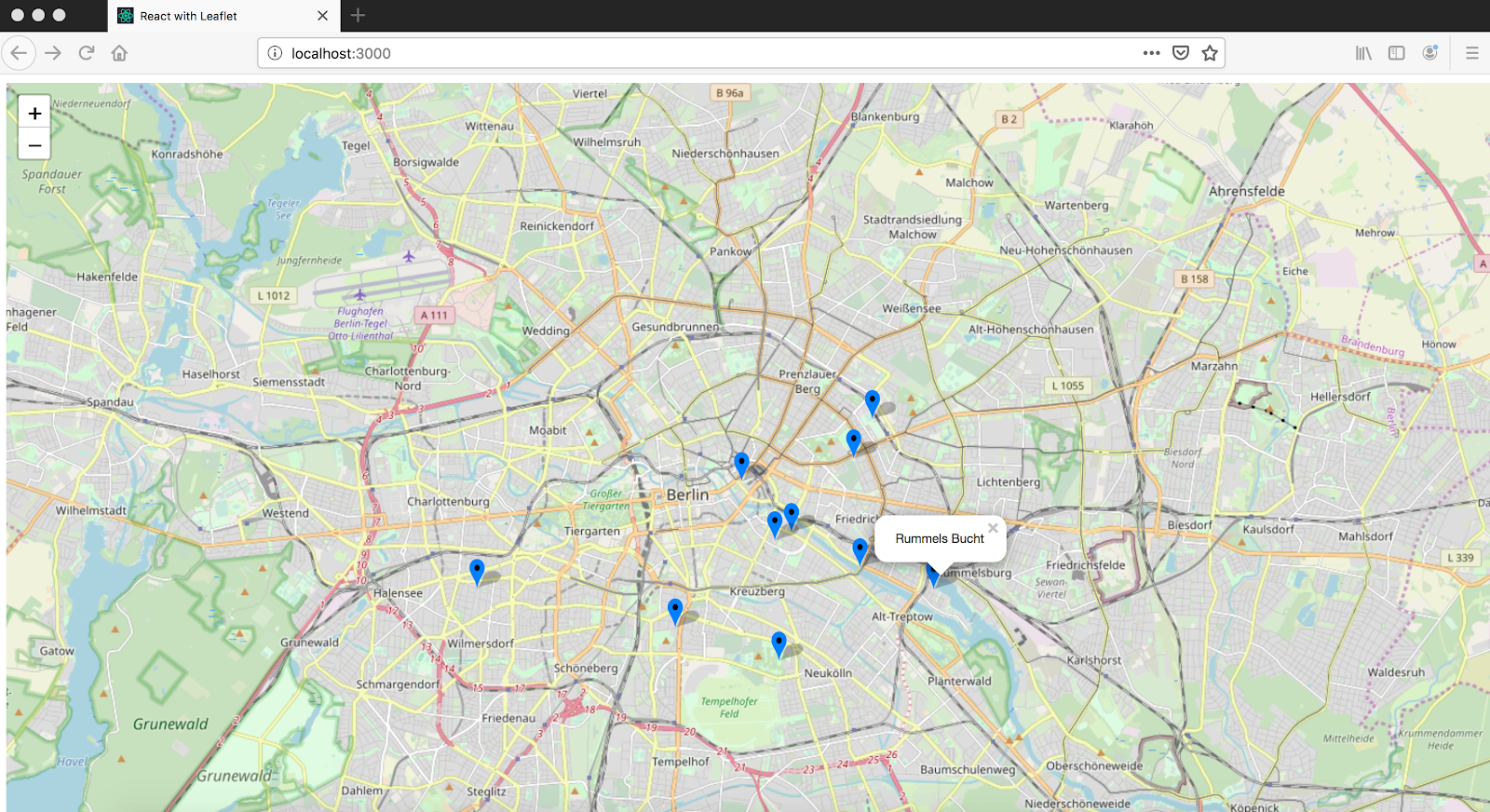The width and height of the screenshot is (1490, 812).
Task: Click the Charlottenburg label on map
Action: point(448,501)
